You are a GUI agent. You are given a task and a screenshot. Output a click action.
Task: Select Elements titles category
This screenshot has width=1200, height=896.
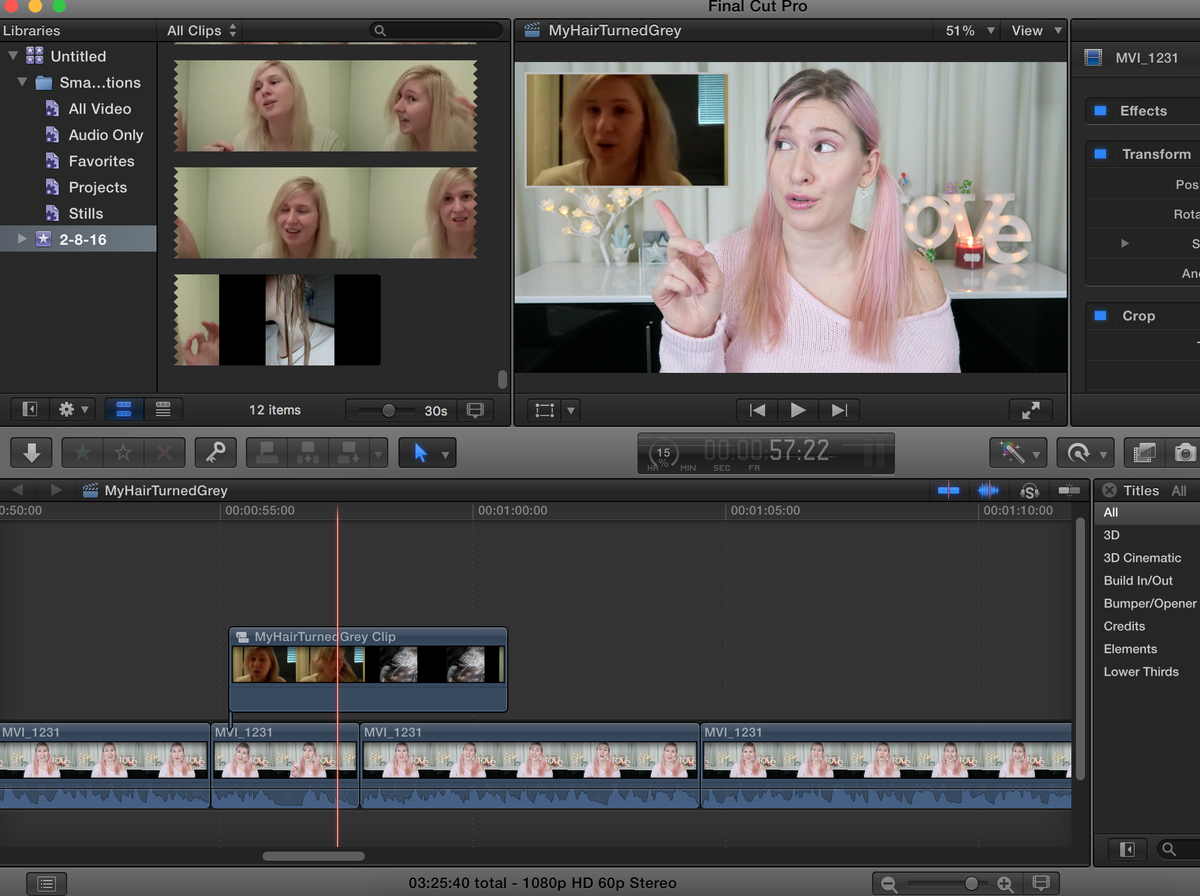[x=1130, y=649]
